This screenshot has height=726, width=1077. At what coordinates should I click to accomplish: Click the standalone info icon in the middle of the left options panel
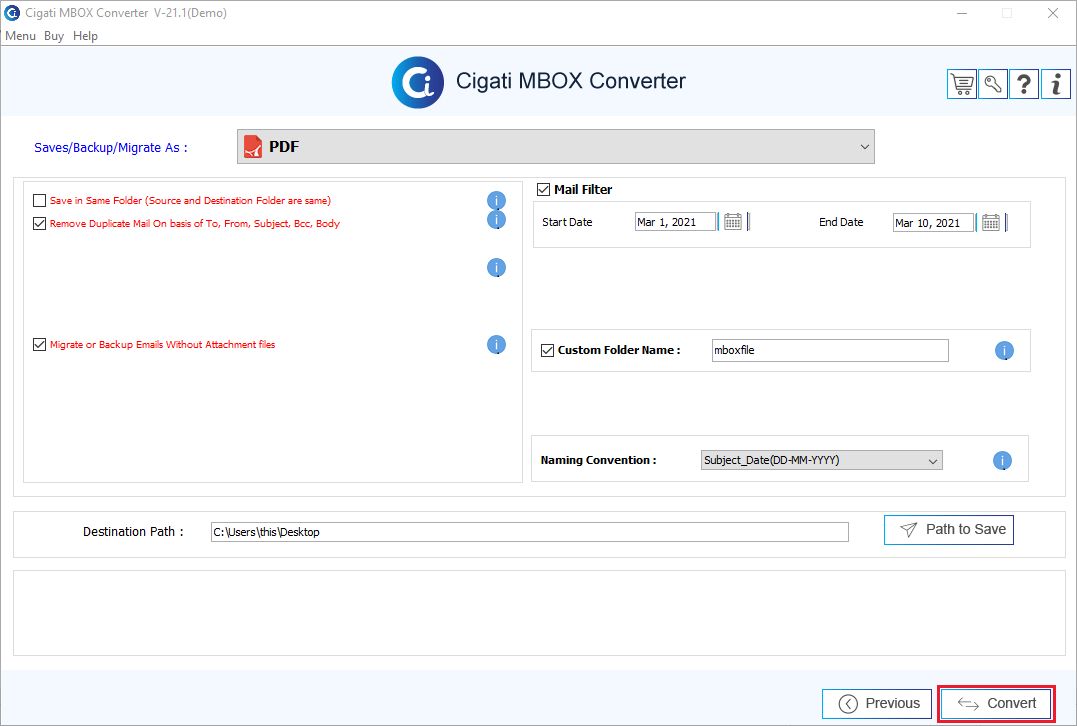point(497,268)
